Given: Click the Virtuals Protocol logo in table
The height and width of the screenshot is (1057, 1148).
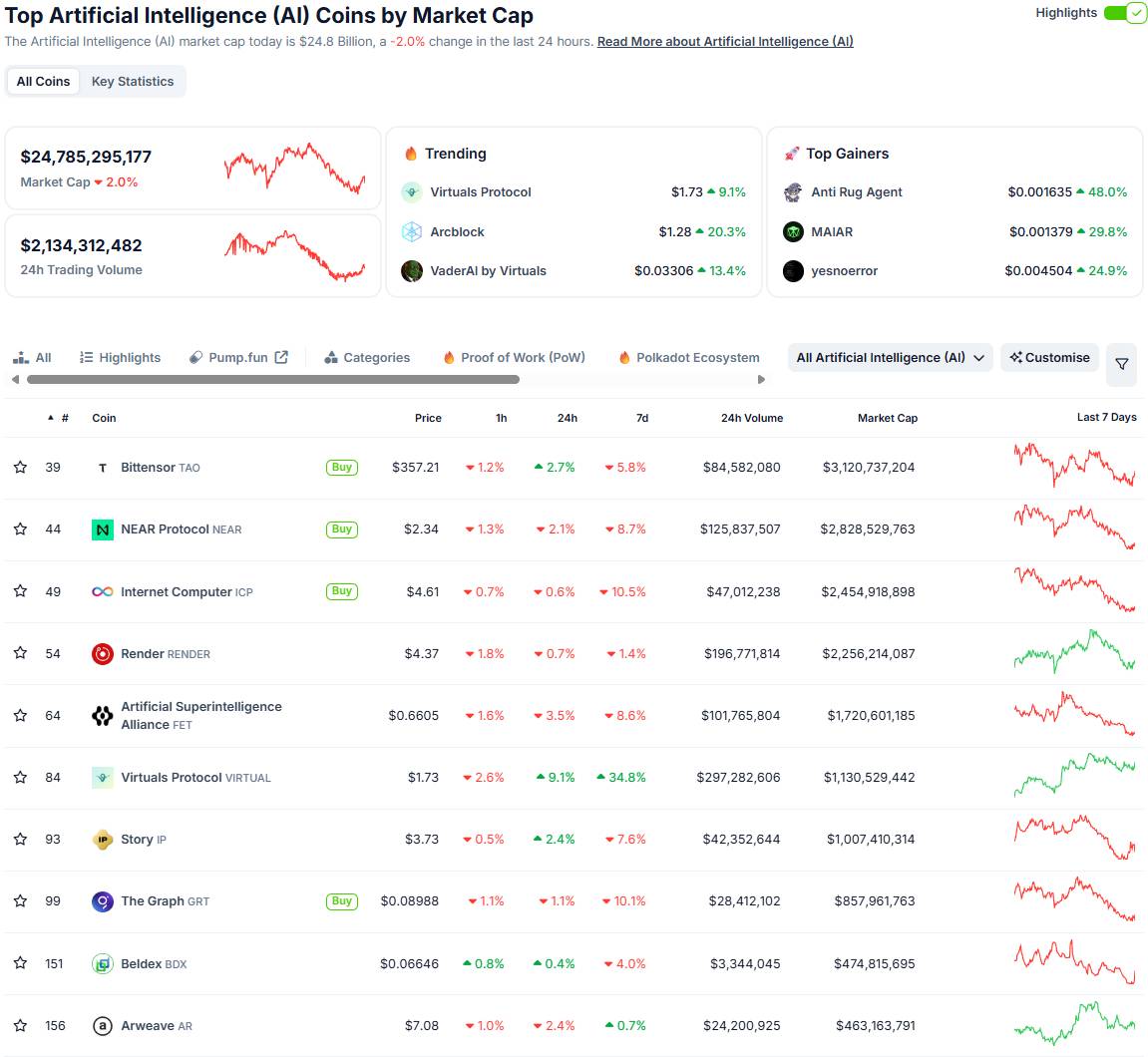Looking at the screenshot, I should (x=103, y=778).
